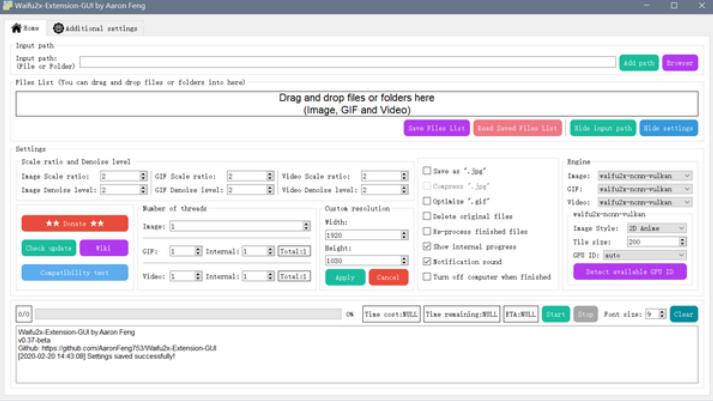Click the Input path text field
The height and width of the screenshot is (401, 713).
click(x=347, y=62)
